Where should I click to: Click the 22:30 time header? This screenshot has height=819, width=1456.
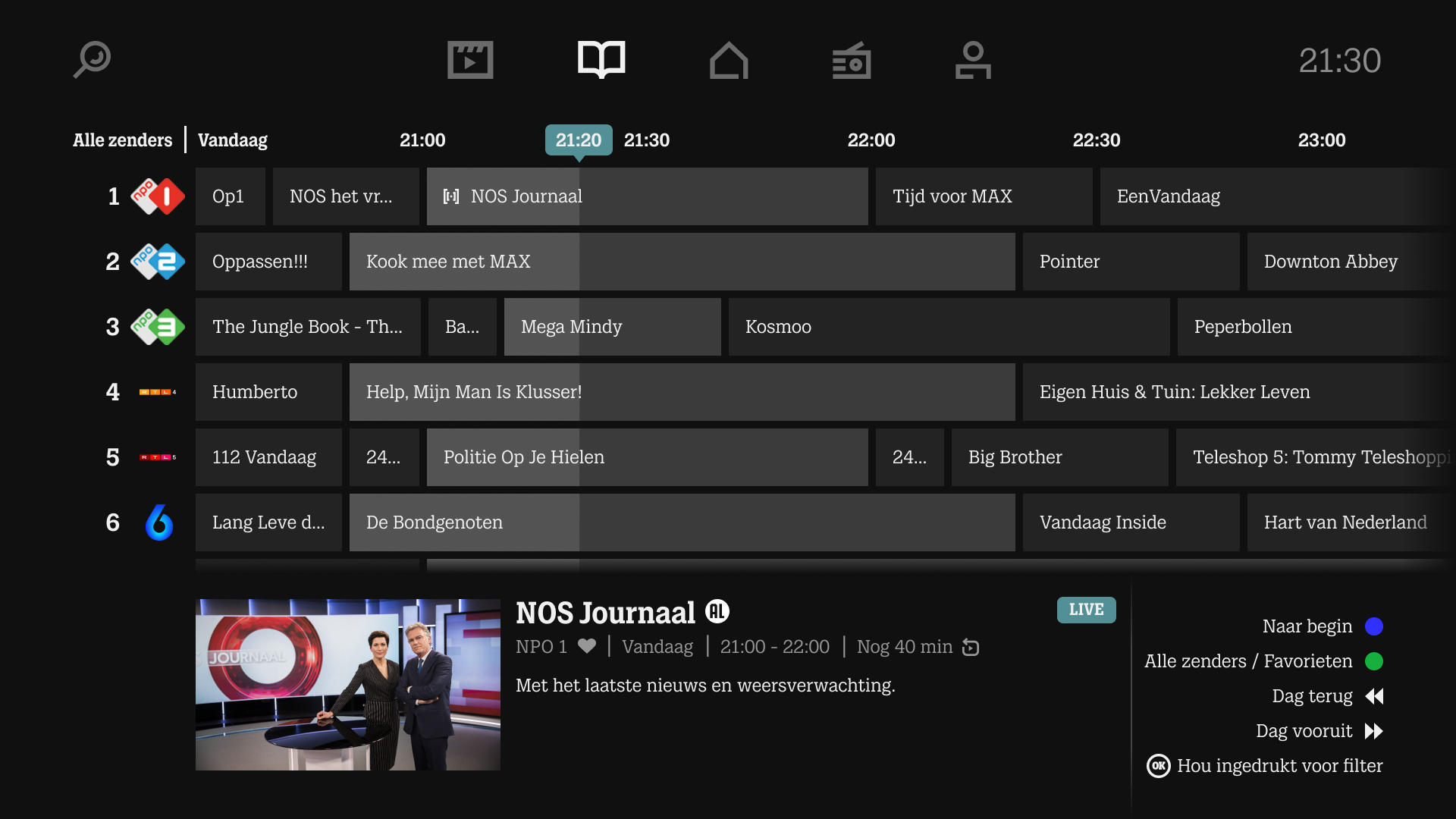pyautogui.click(x=1097, y=140)
